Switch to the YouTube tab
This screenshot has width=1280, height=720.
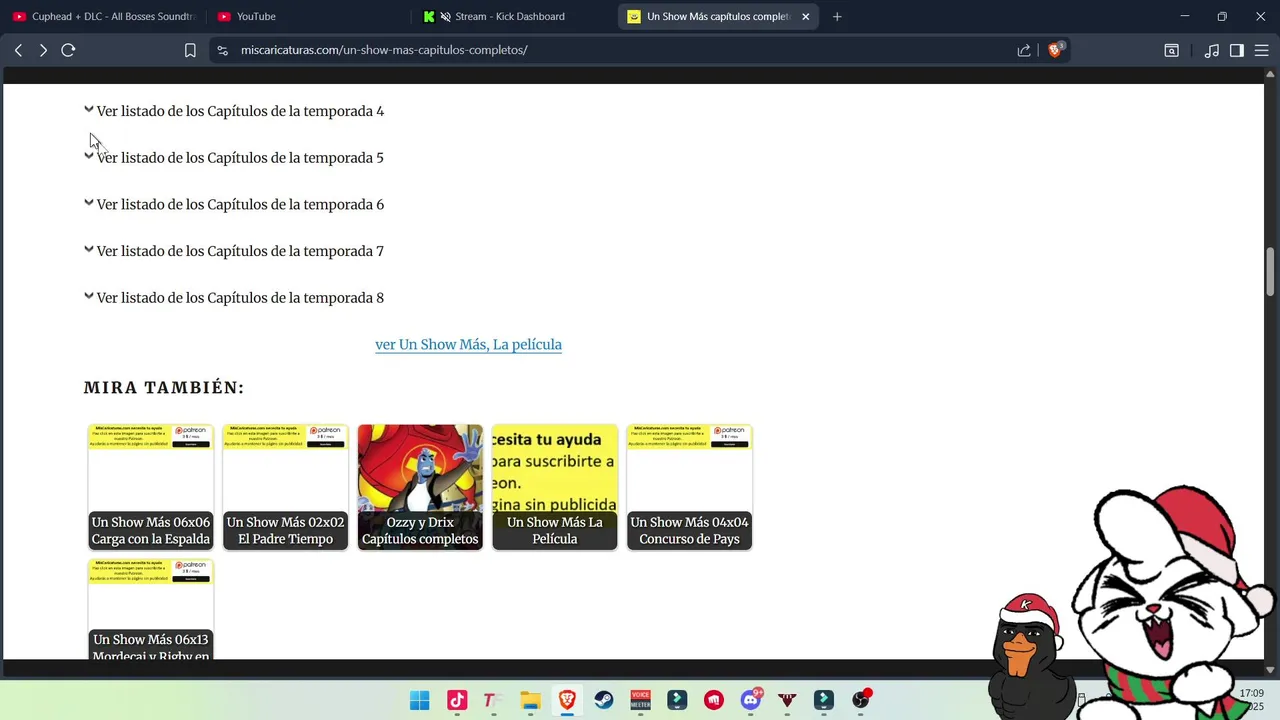306,16
